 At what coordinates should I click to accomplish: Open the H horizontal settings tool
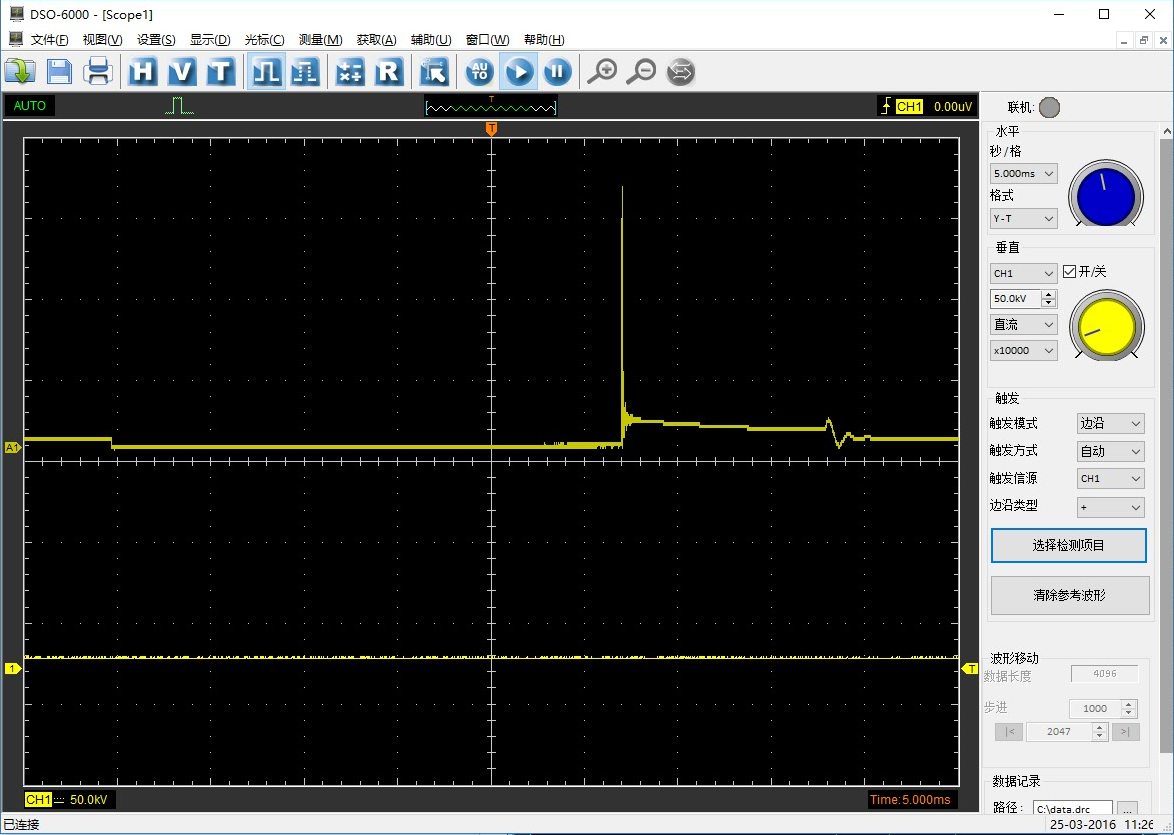point(143,72)
